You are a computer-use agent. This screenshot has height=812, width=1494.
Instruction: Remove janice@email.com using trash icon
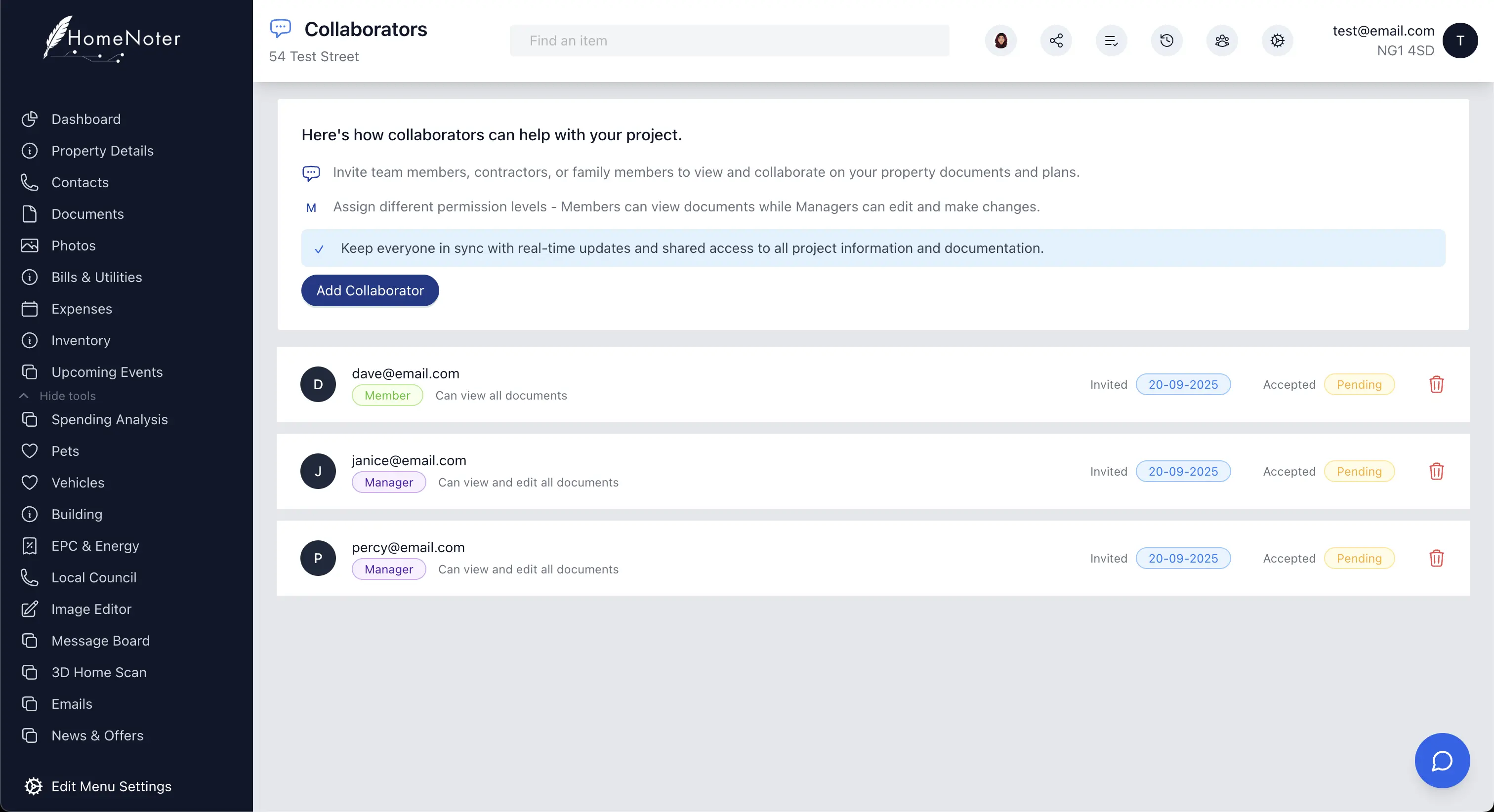1436,472
